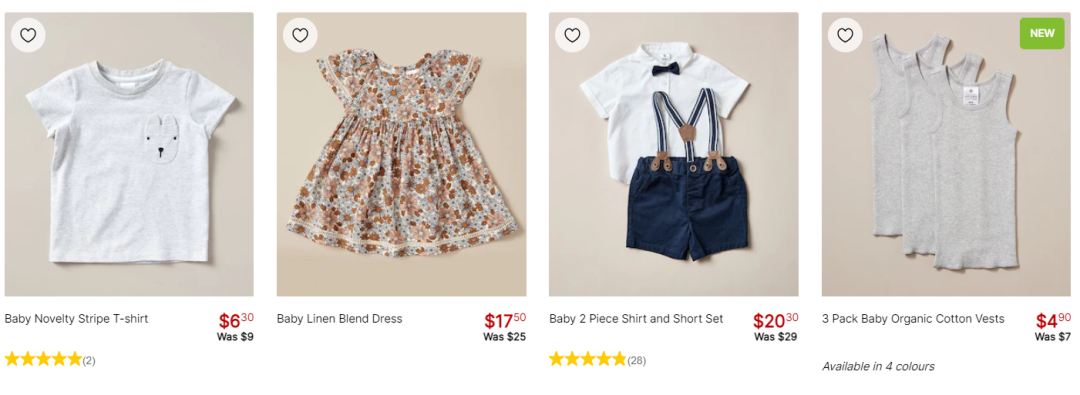Click heart icon on Baby Linen Blend Dress

[300, 35]
